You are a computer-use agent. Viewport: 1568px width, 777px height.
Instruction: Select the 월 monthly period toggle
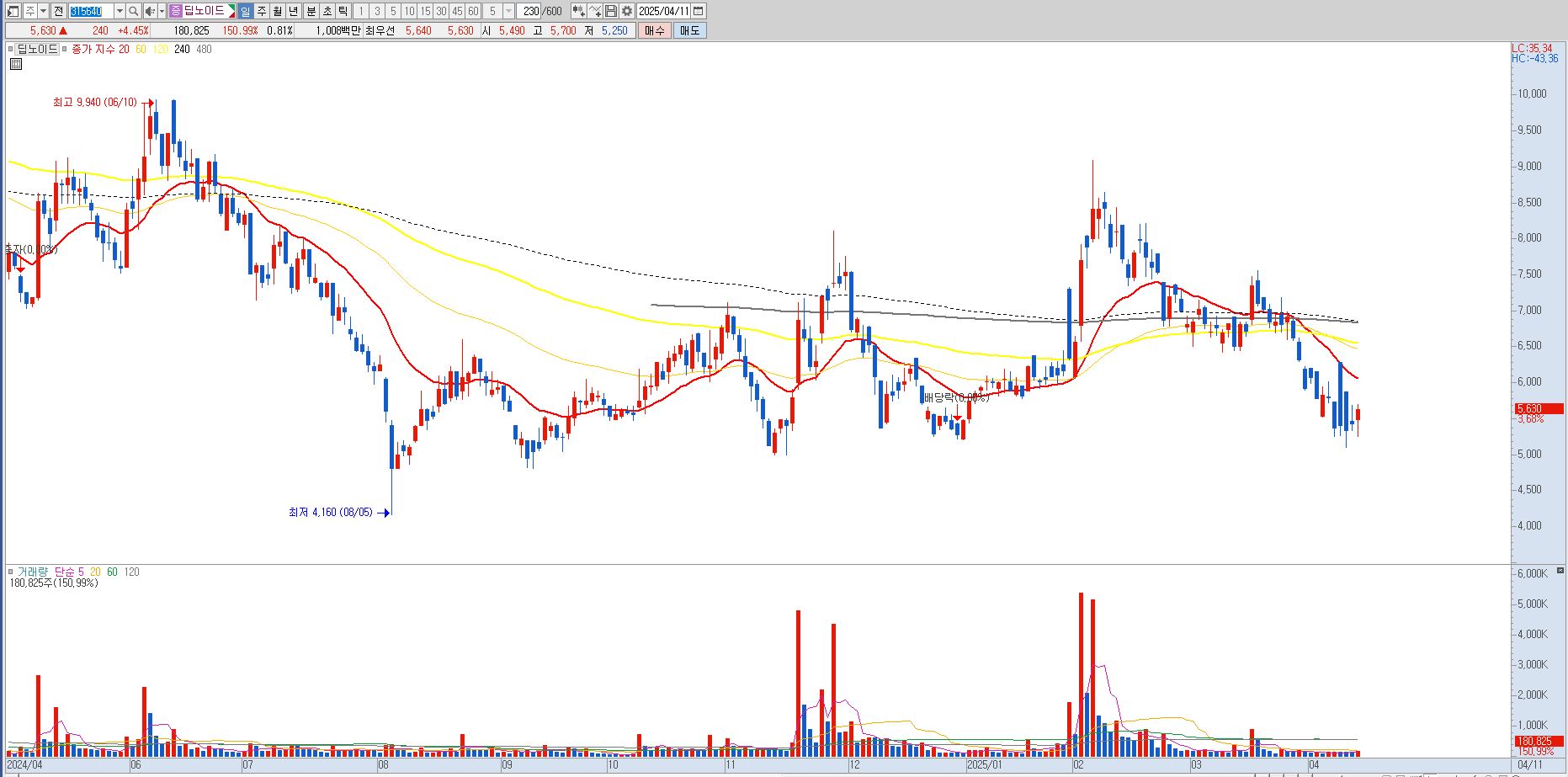coord(277,11)
